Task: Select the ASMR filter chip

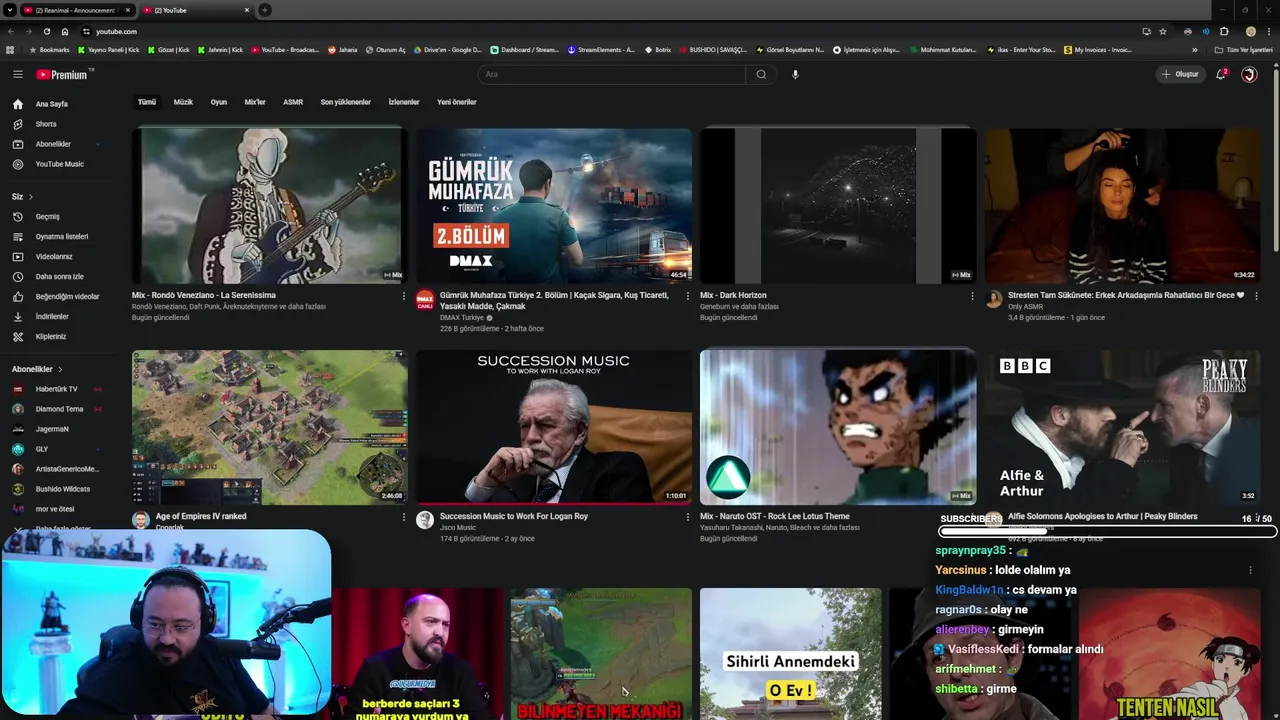Action: 293,102
